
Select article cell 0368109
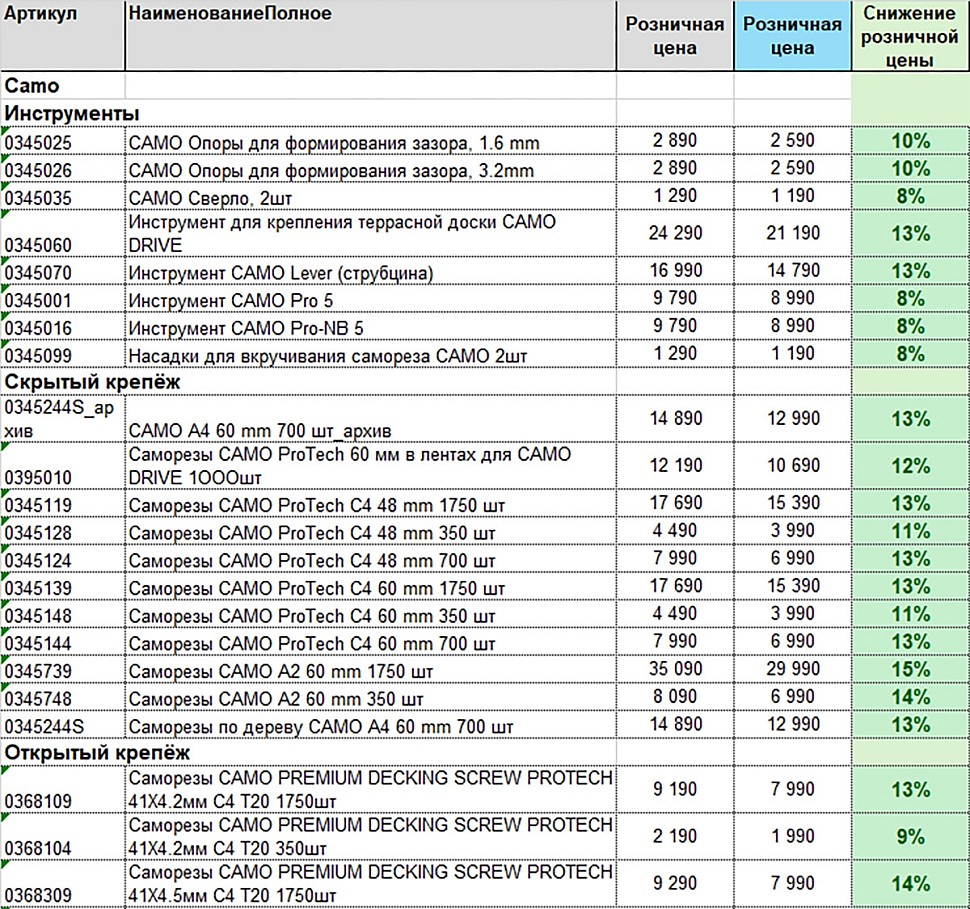pyautogui.click(x=62, y=790)
